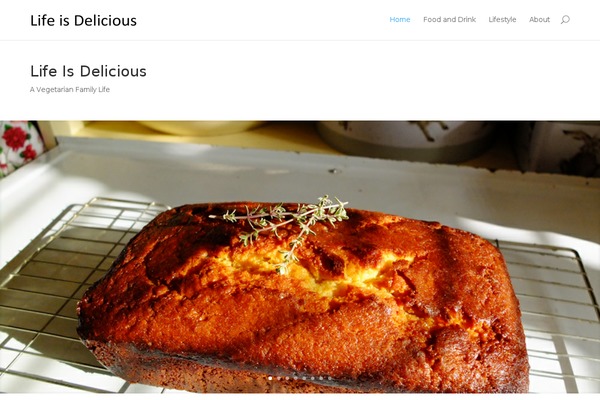Click the loaf cake slide image

click(x=300, y=257)
